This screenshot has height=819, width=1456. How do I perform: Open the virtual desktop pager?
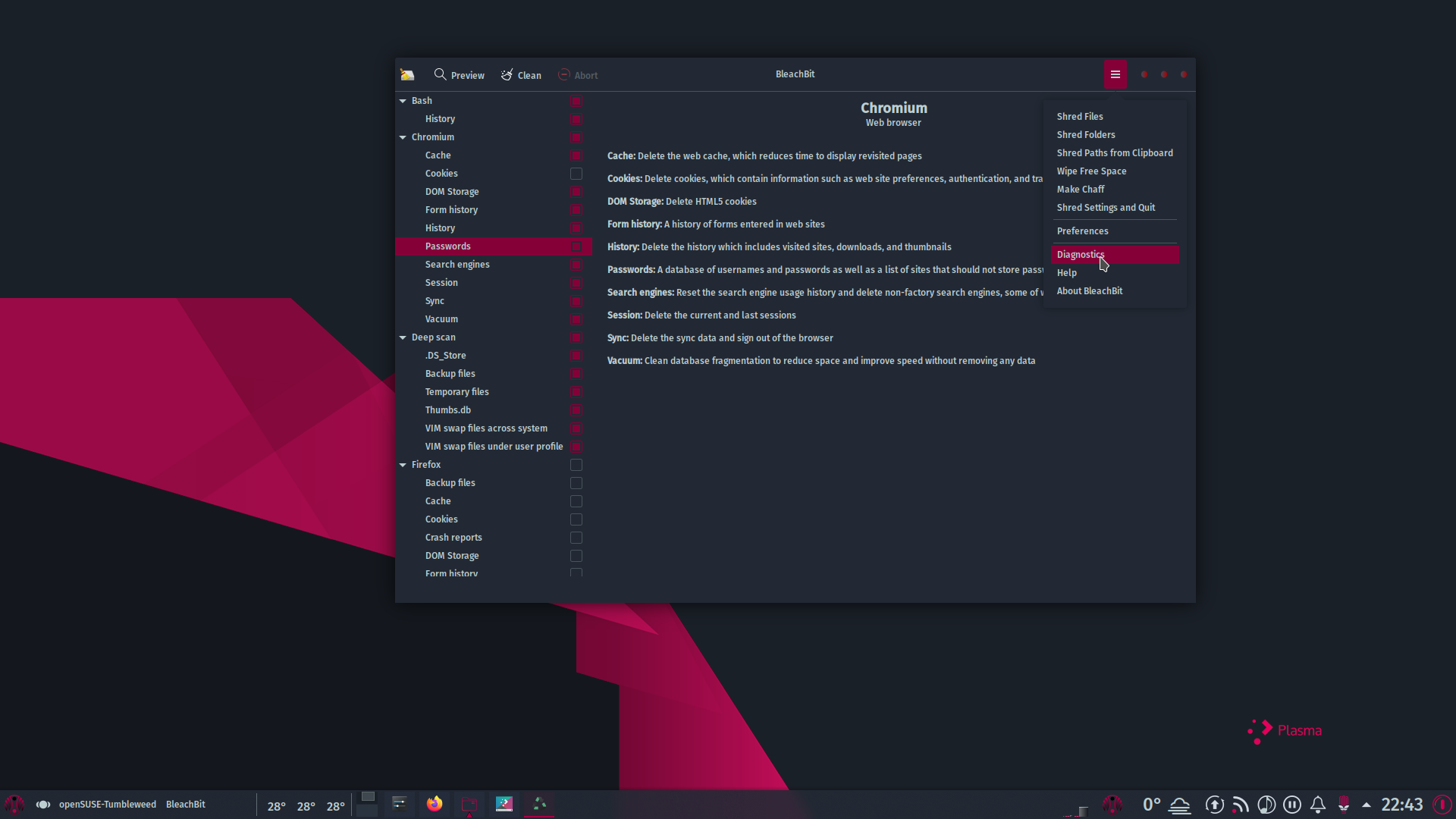[367, 804]
